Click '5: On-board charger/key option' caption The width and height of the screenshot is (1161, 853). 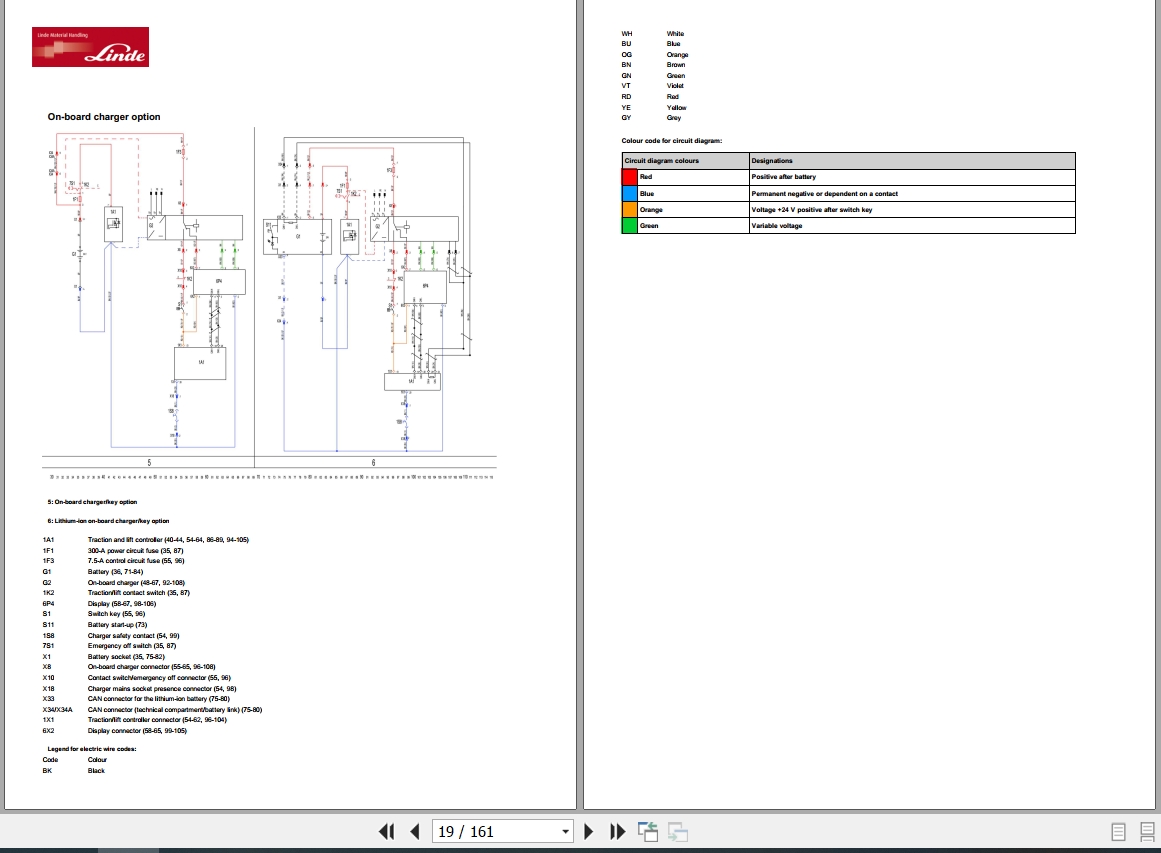93,502
